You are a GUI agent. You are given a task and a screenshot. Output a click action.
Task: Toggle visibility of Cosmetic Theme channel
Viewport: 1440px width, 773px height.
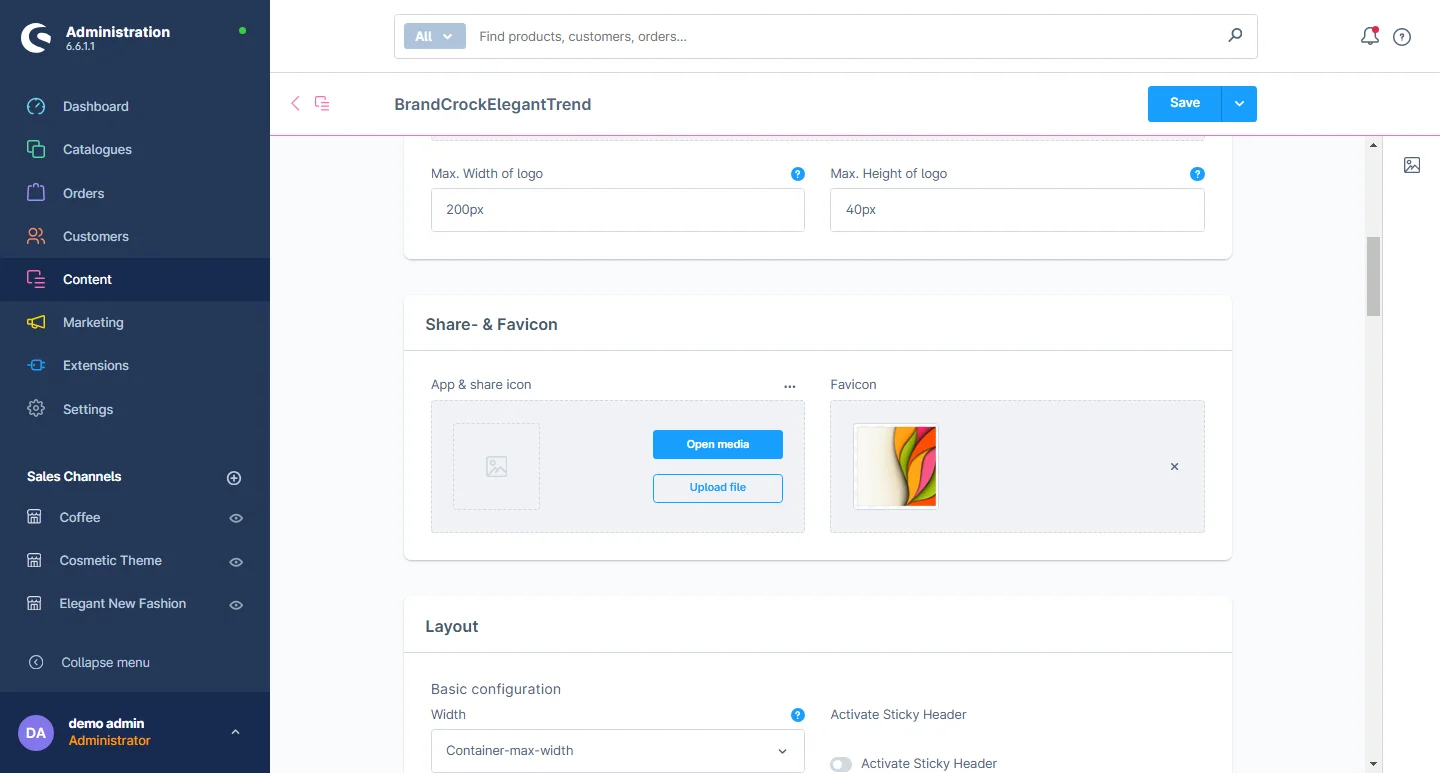[x=236, y=562]
